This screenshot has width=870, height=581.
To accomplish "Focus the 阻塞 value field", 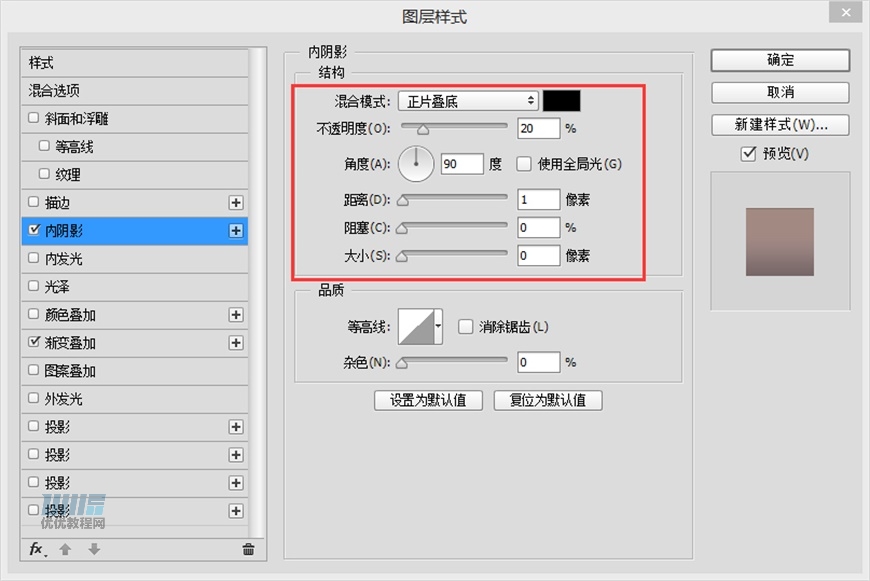I will (x=538, y=228).
